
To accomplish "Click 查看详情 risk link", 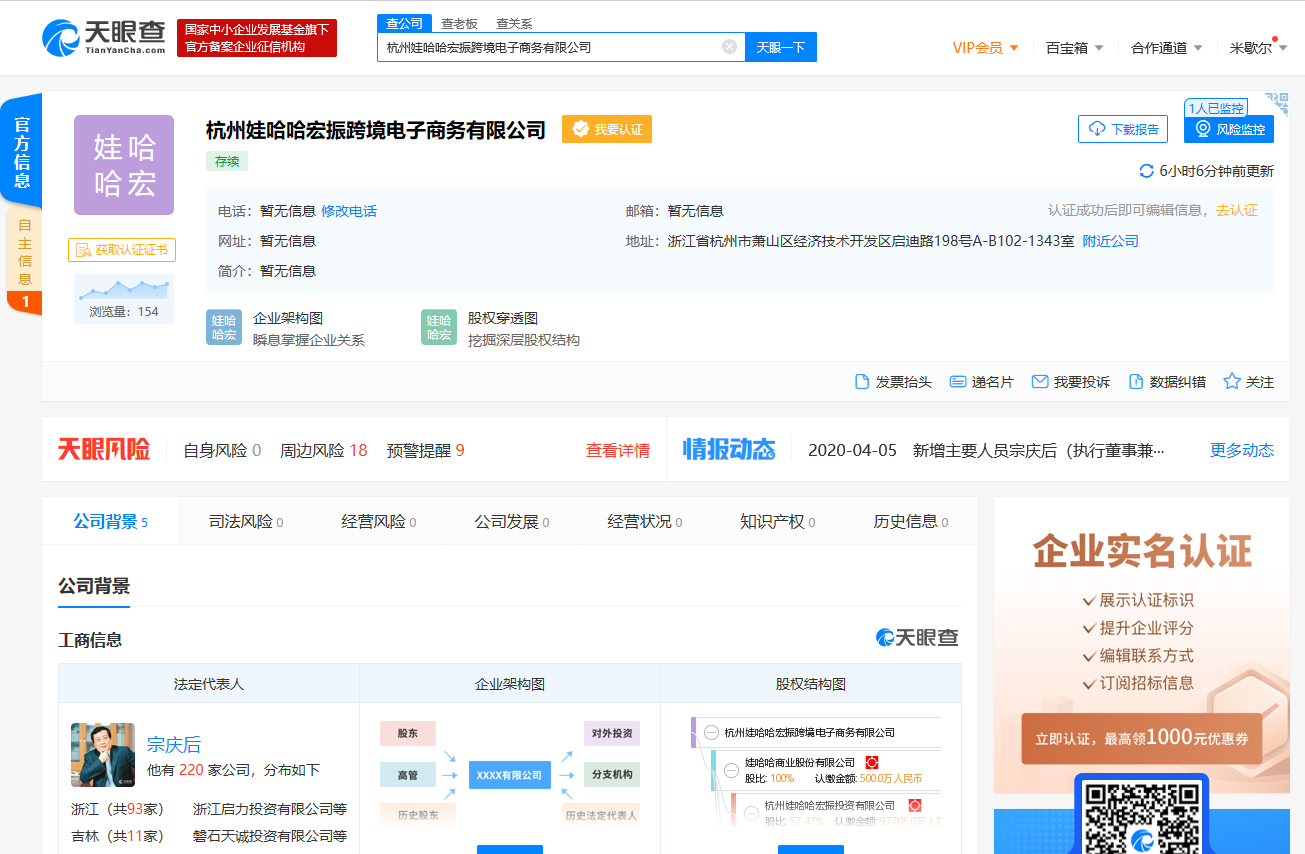I will click(617, 451).
